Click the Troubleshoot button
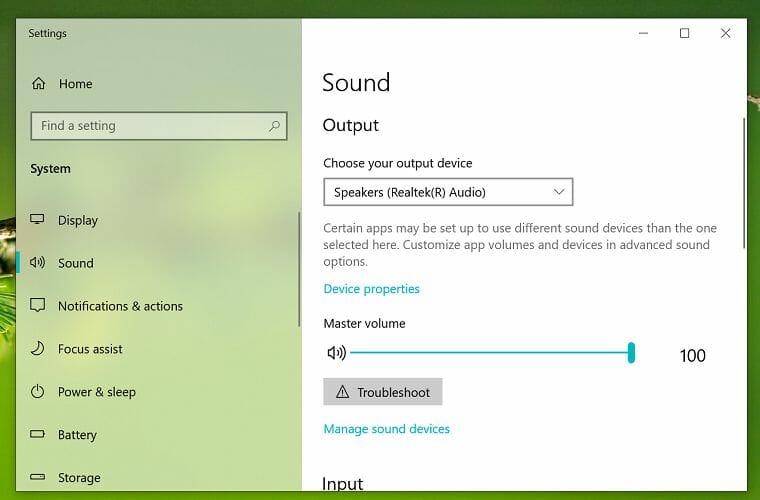The width and height of the screenshot is (760, 500). click(383, 391)
